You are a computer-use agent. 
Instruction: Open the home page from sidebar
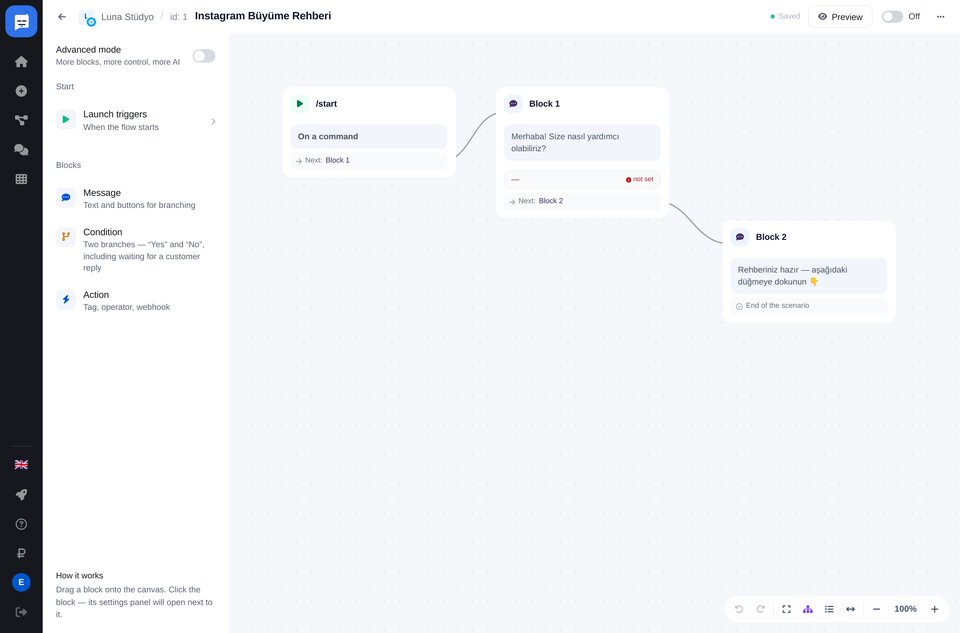pos(21,62)
